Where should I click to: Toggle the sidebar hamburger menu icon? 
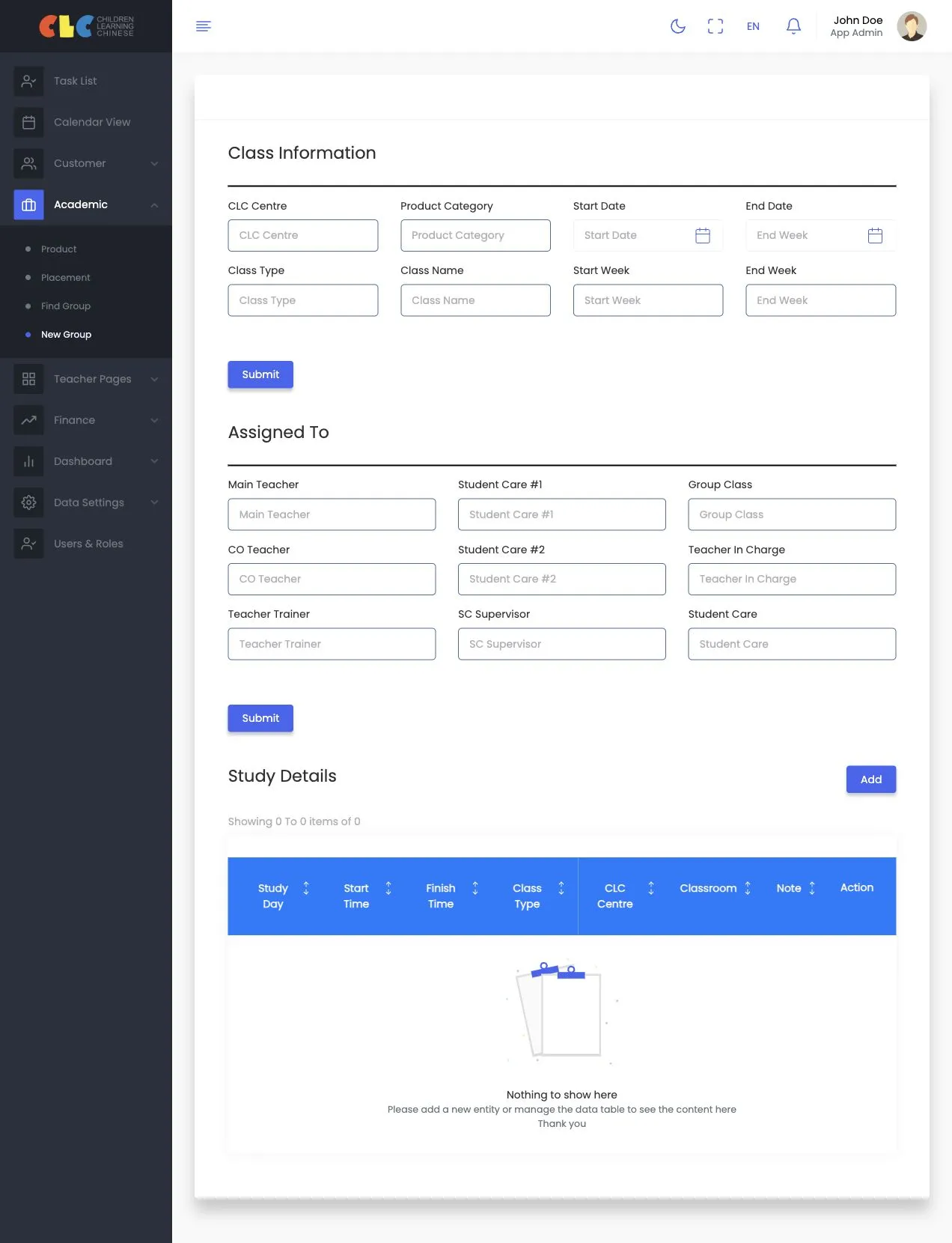point(203,26)
